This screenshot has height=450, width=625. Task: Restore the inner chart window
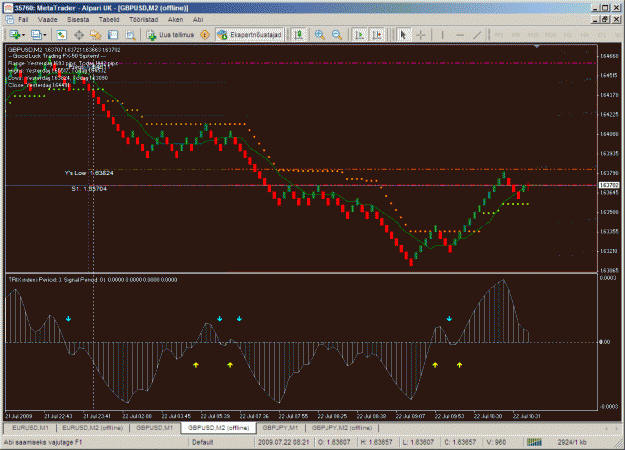click(x=605, y=20)
